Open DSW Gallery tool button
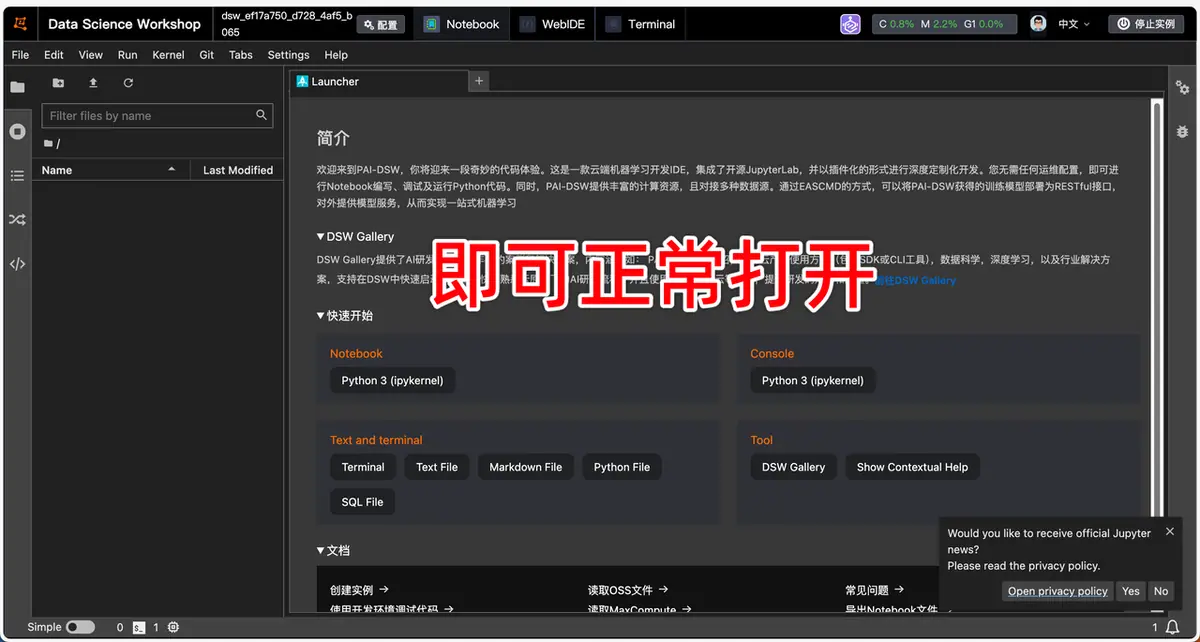This screenshot has height=642, width=1200. click(793, 467)
